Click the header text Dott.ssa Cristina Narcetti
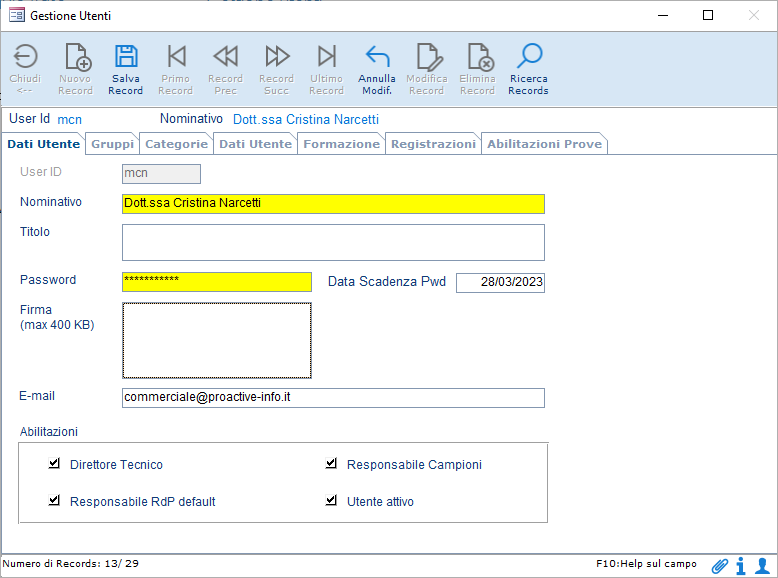Image resolution: width=778 pixels, height=578 pixels. [306, 120]
